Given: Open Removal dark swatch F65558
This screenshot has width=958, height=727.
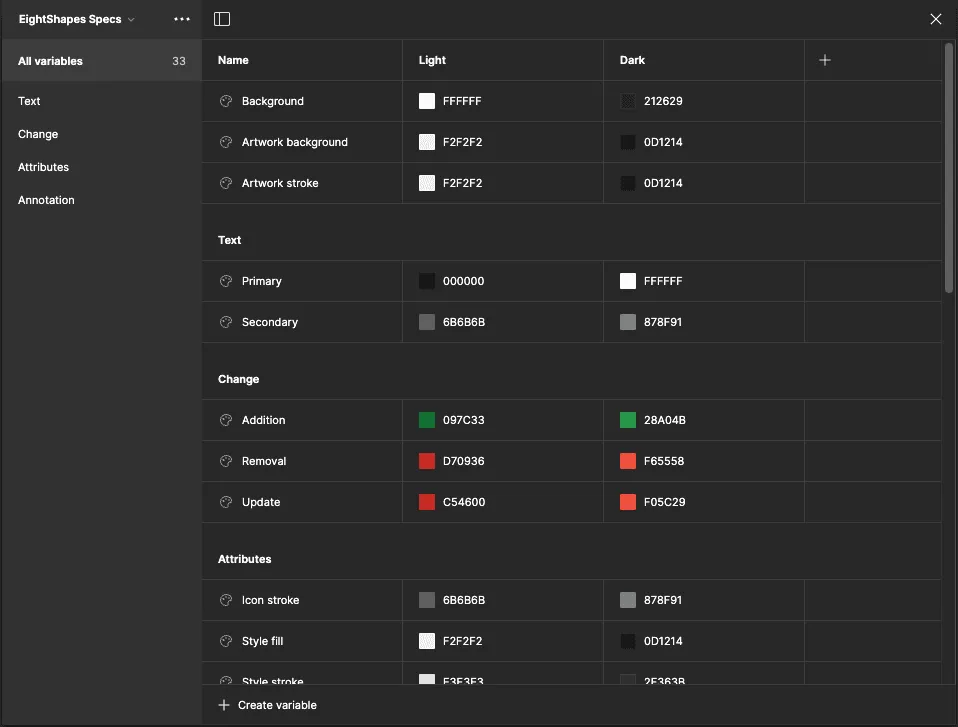Looking at the screenshot, I should tap(627, 461).
